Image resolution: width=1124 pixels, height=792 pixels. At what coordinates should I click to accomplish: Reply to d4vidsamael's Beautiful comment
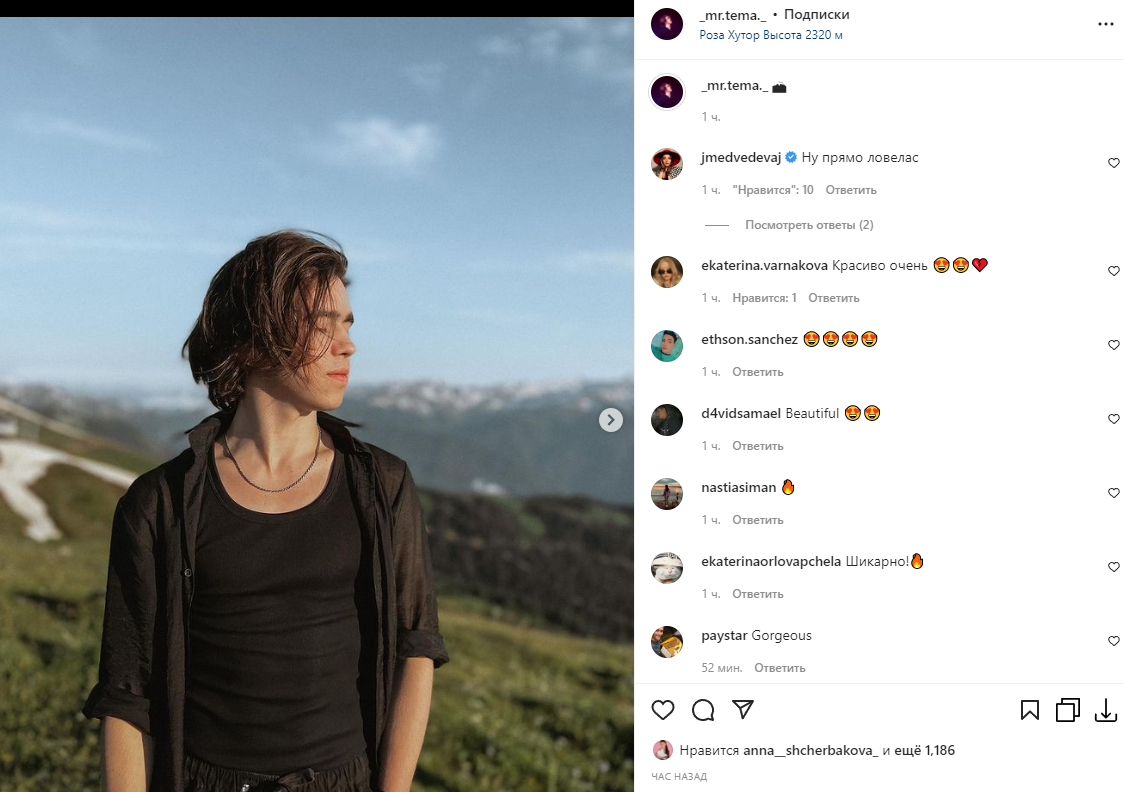[757, 446]
